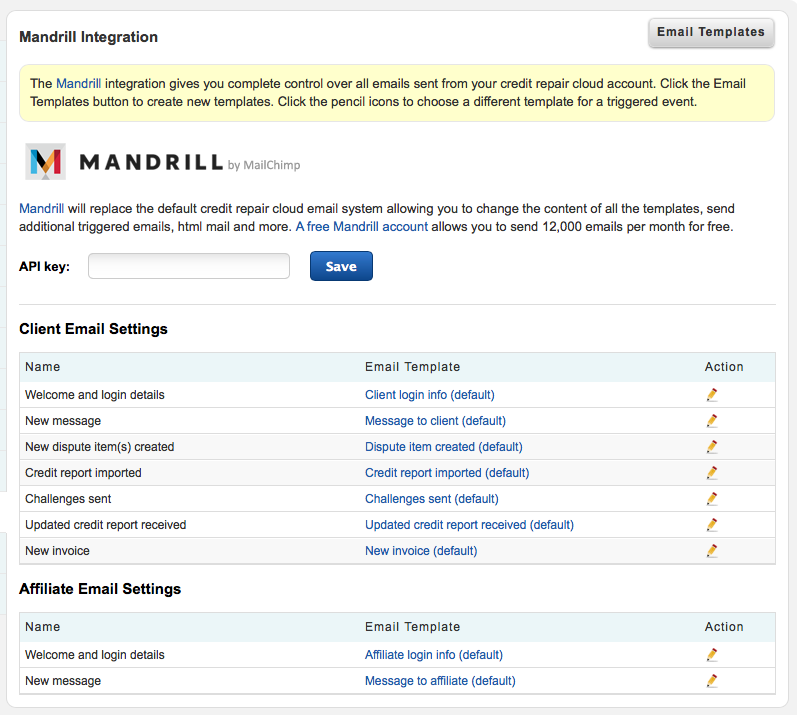Edit the Challenges sent email template
The height and width of the screenshot is (715, 797).
712,499
